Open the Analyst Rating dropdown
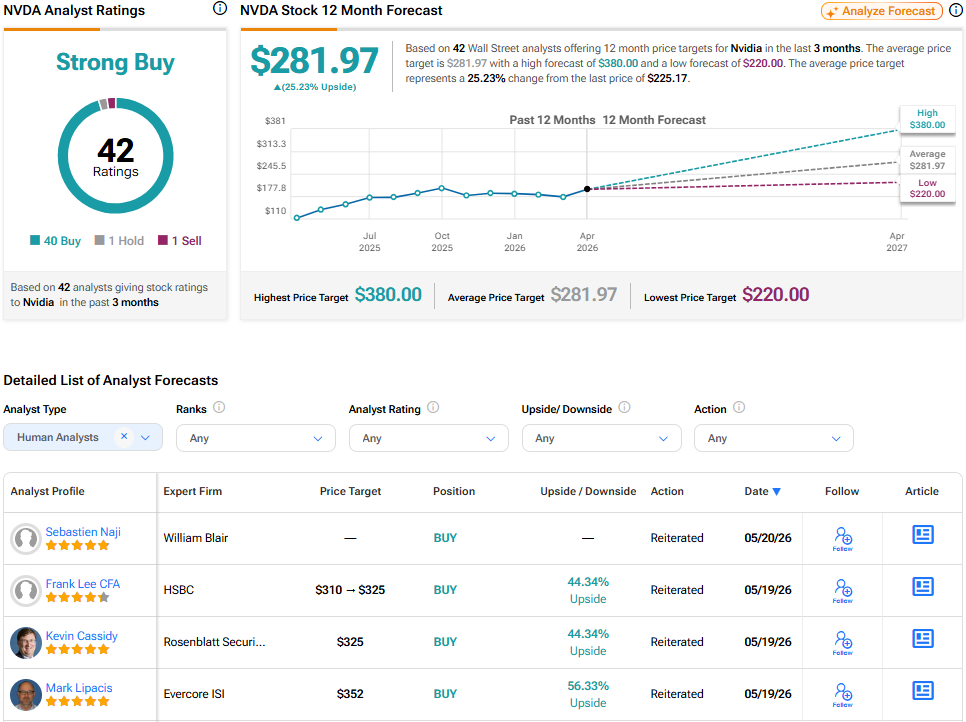Viewport: 966px width, 722px height. [x=429, y=438]
